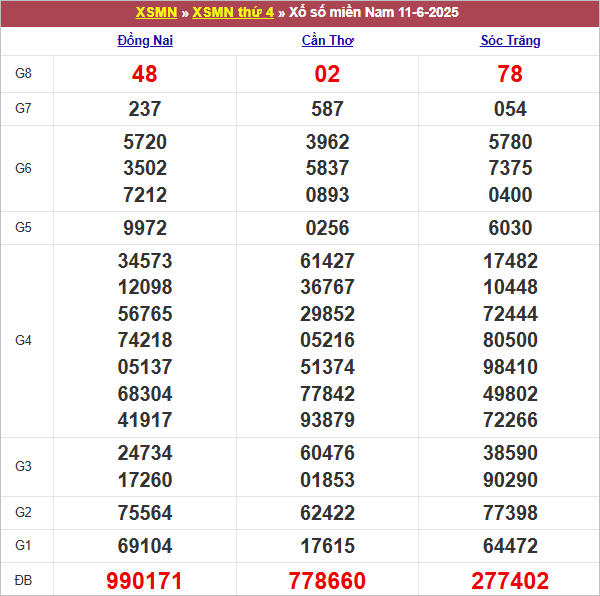600x596 pixels.
Task: Click G5 number 9972
Action: click(x=145, y=228)
